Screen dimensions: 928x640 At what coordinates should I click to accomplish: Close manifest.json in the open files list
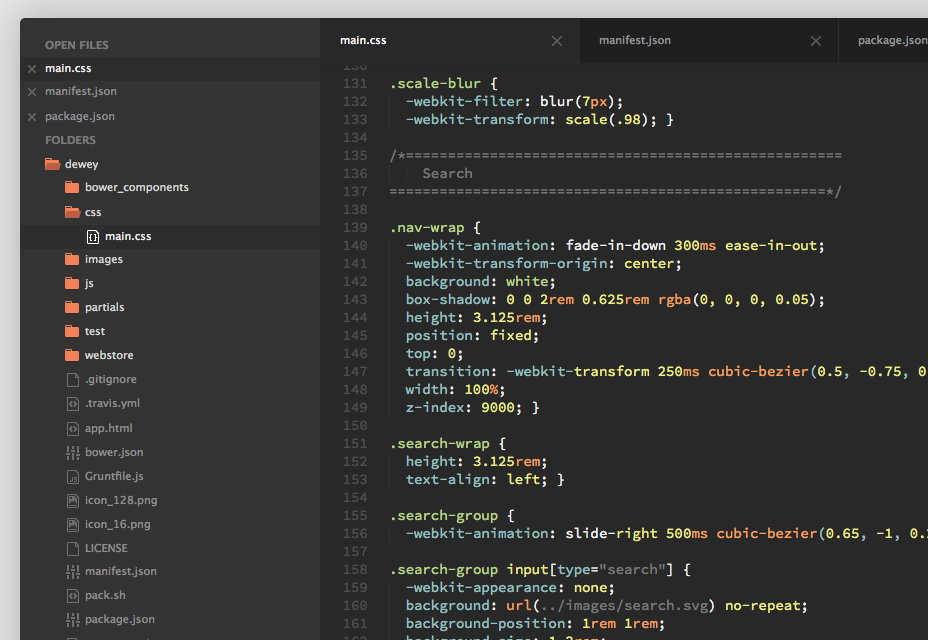32,92
